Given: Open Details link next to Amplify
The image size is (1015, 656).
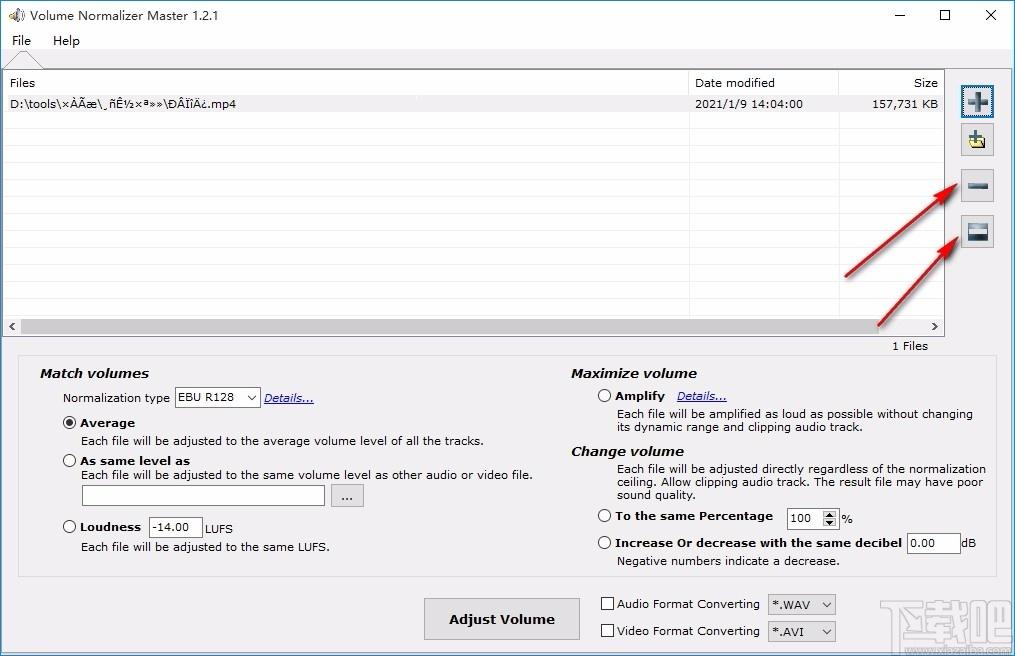Looking at the screenshot, I should coord(702,396).
